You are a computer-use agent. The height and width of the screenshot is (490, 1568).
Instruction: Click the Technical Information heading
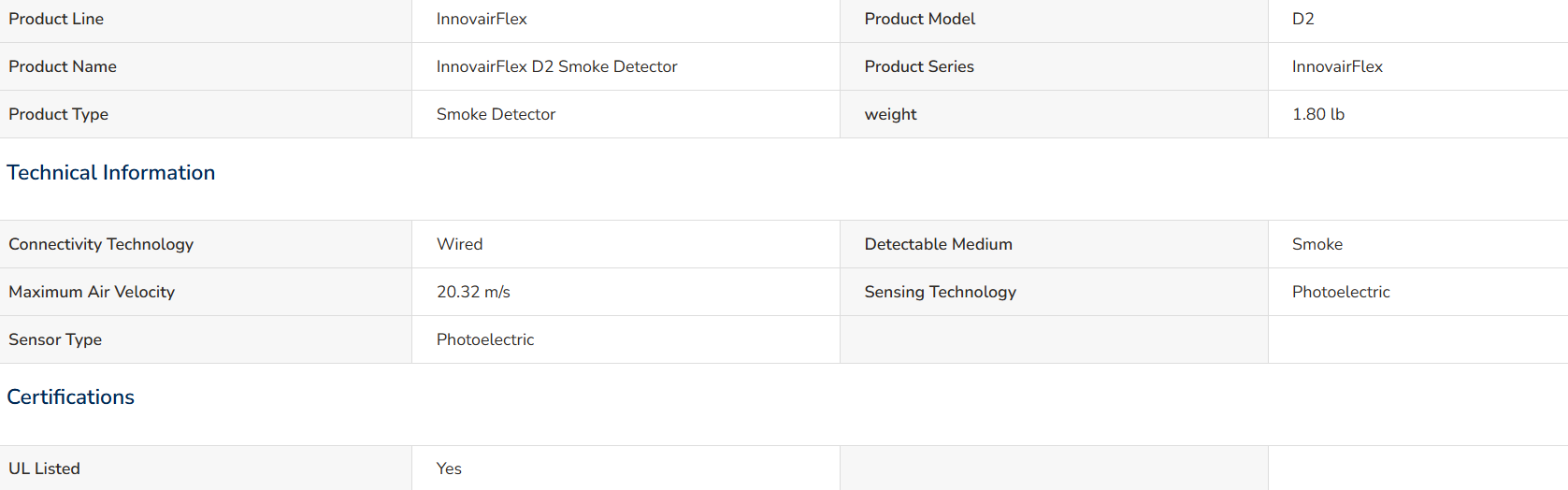110,173
